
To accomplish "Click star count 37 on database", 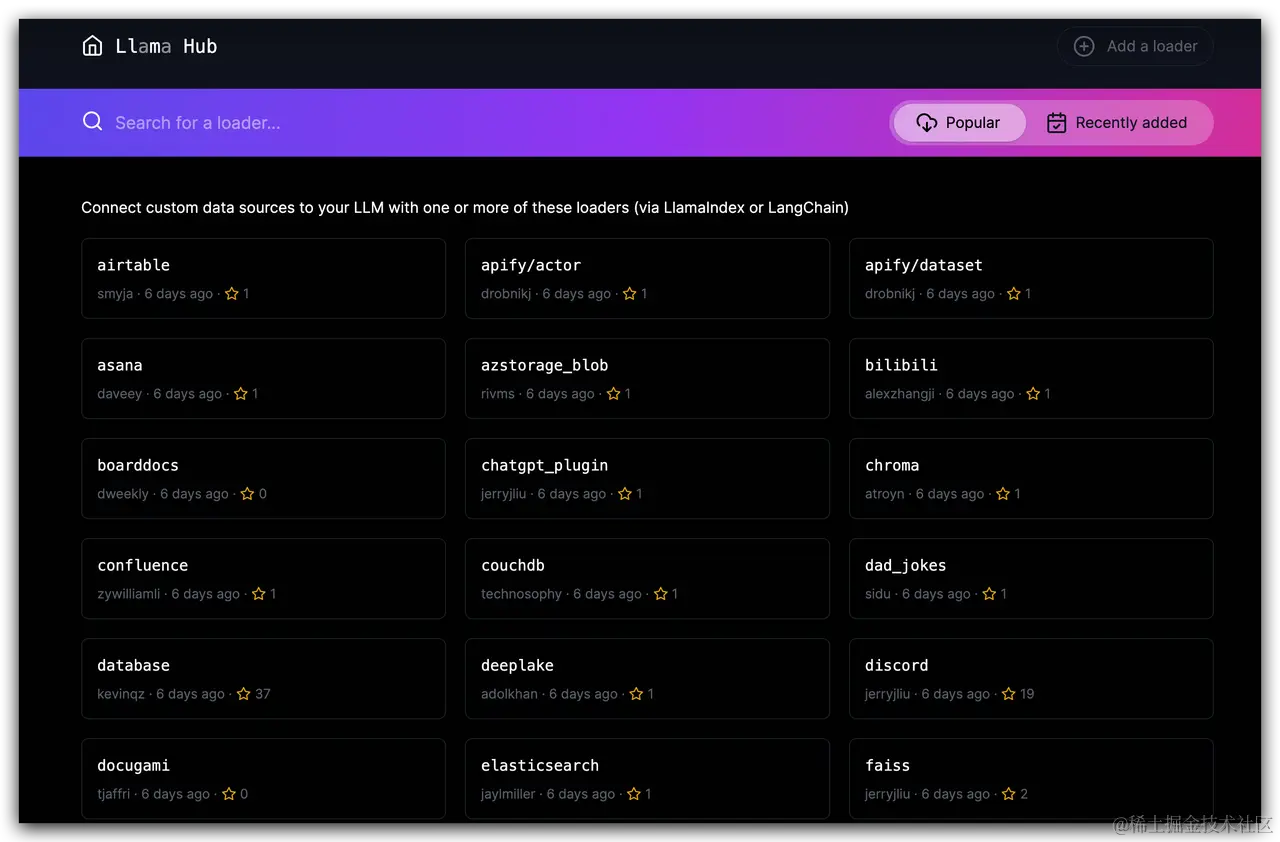I will coord(263,694).
